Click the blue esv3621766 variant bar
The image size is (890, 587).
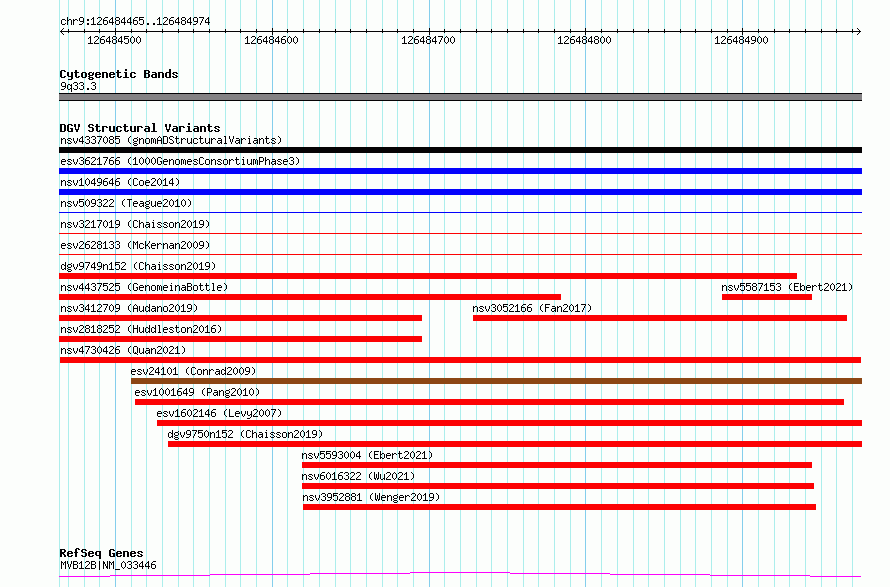pos(460,171)
